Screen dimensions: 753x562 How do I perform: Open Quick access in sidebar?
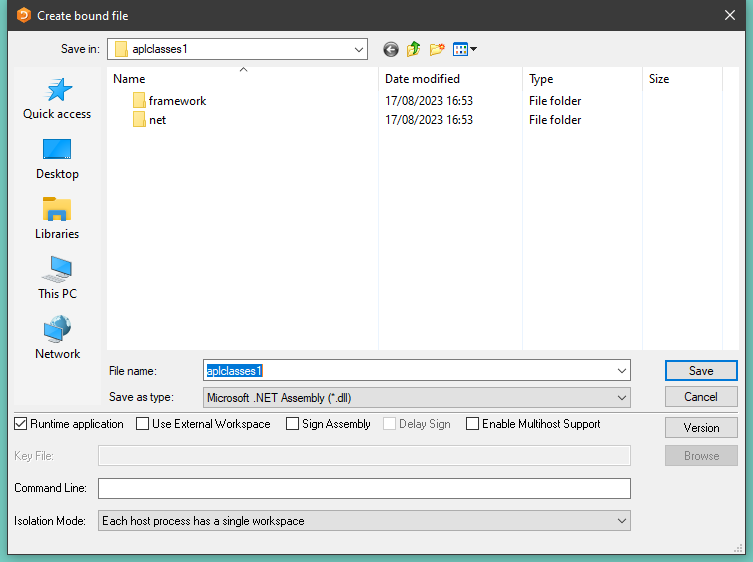(x=57, y=98)
